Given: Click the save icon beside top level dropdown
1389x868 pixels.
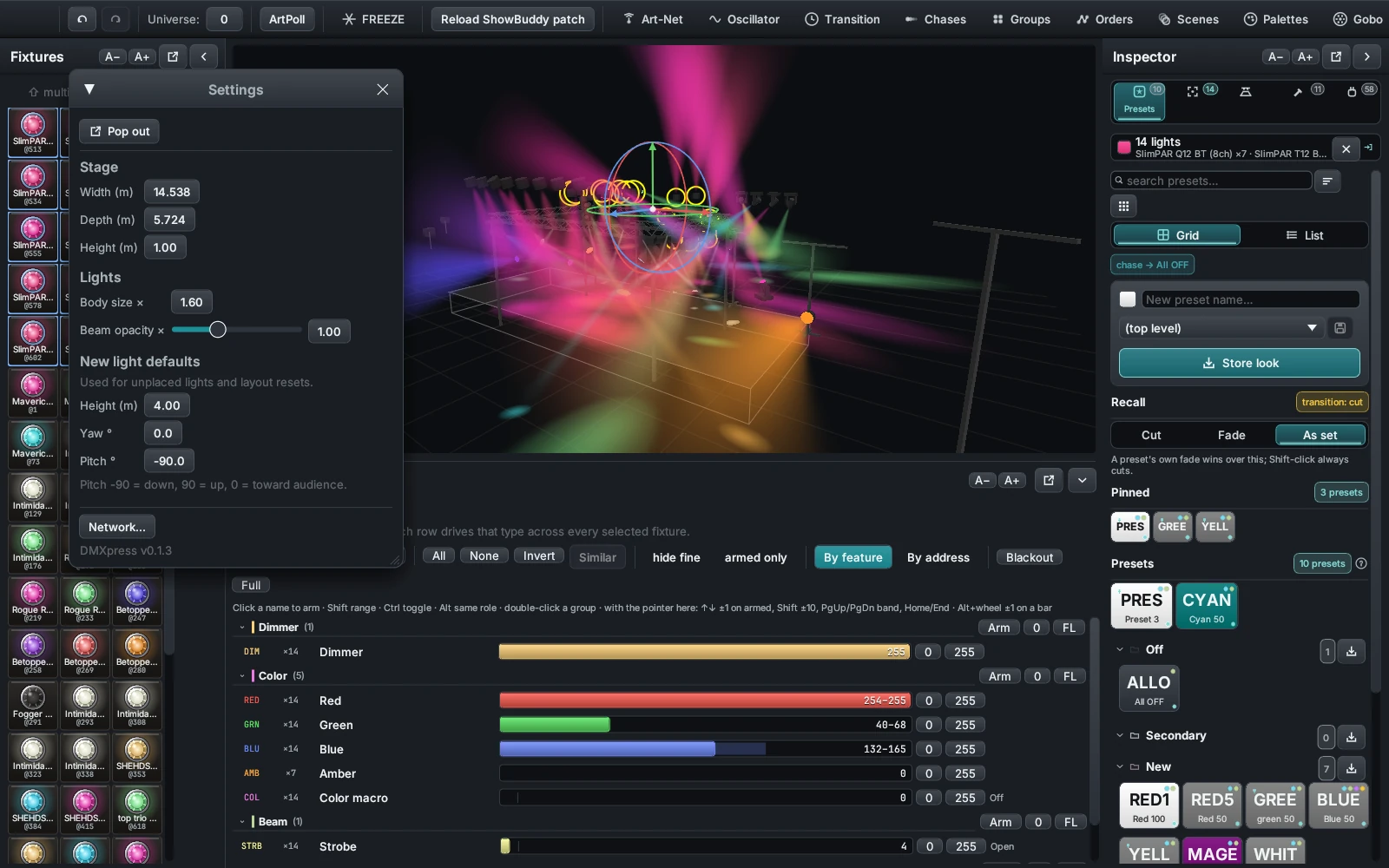Looking at the screenshot, I should coord(1340,328).
